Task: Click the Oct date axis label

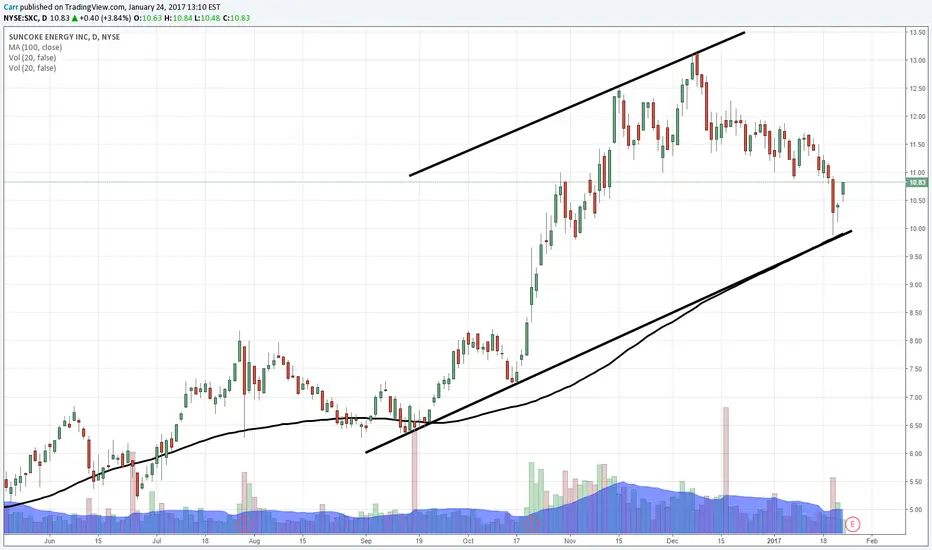Action: [x=468, y=541]
